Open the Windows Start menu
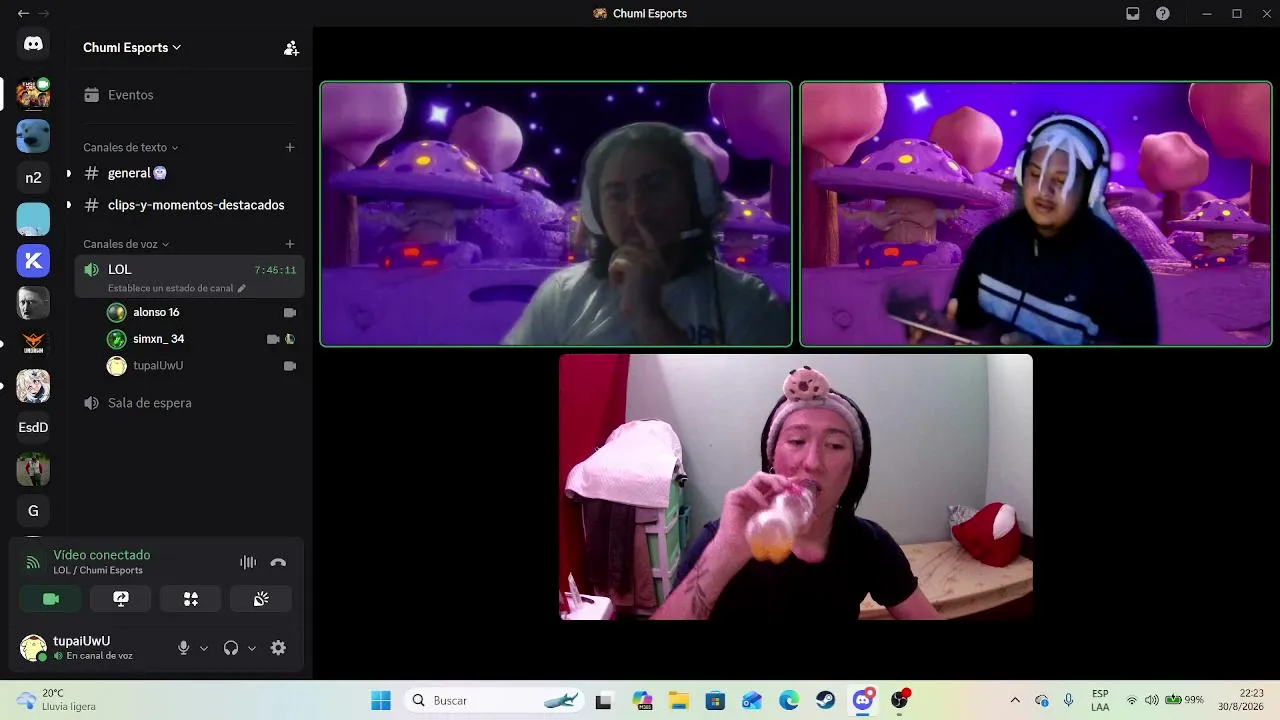Screen dimensions: 1280x720 [x=381, y=700]
